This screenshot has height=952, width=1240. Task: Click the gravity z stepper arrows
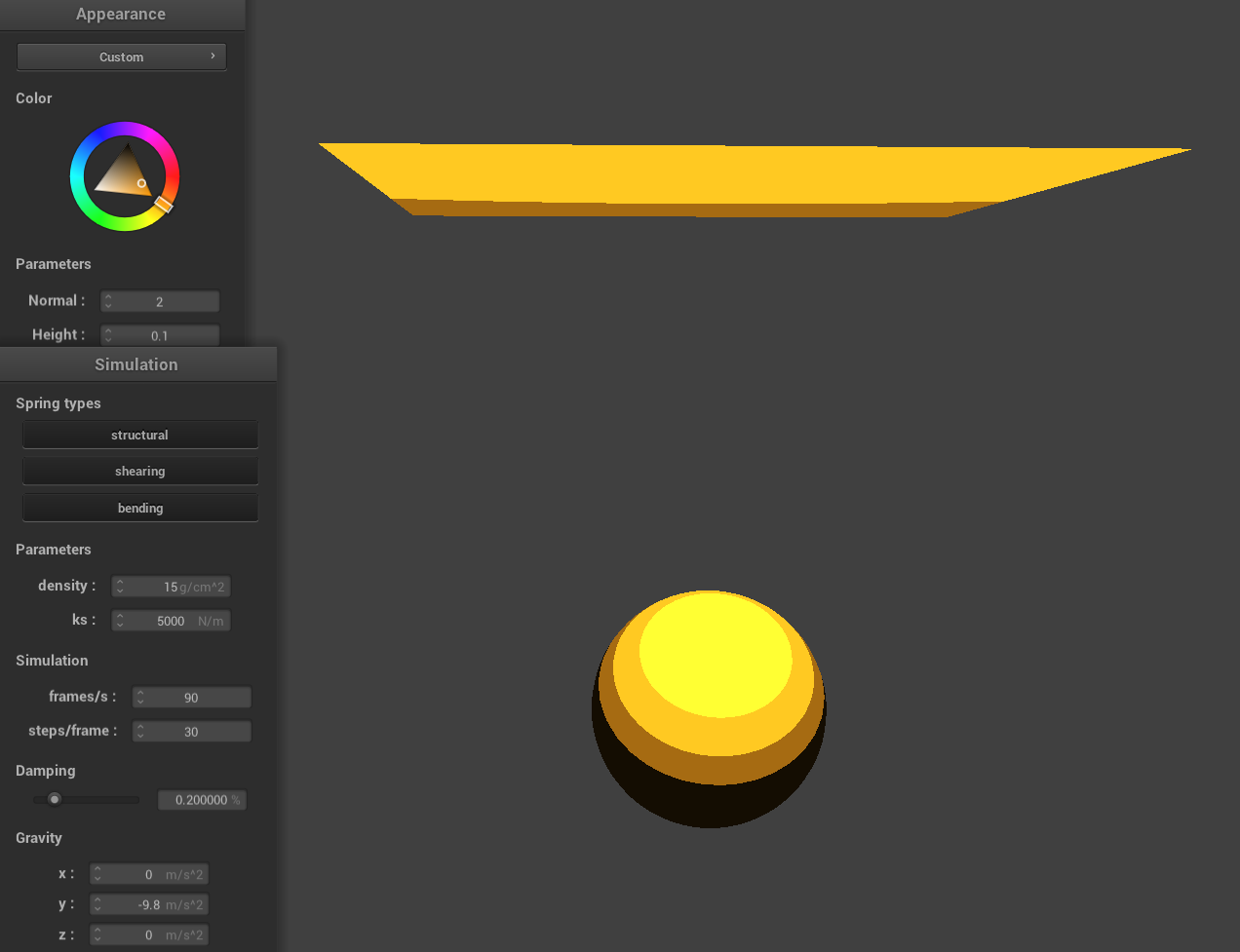click(x=97, y=935)
